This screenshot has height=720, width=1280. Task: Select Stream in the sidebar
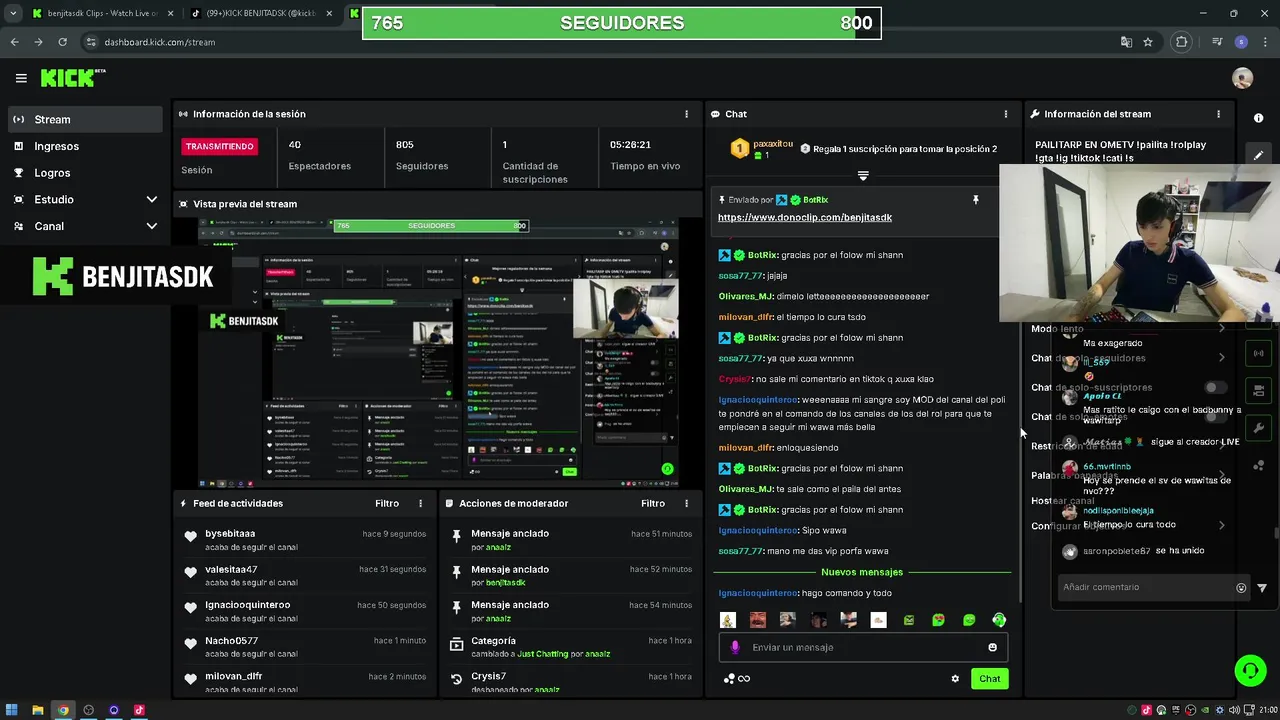[x=85, y=119]
